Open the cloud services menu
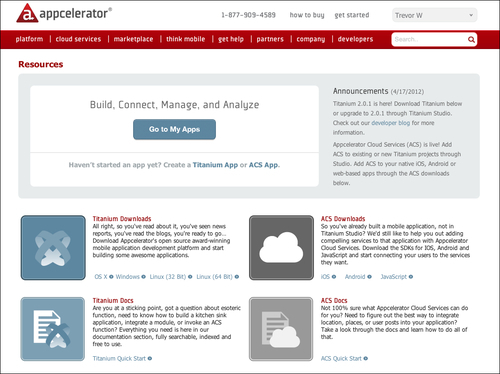Screen dimensions: 500x374 tap(78, 39)
